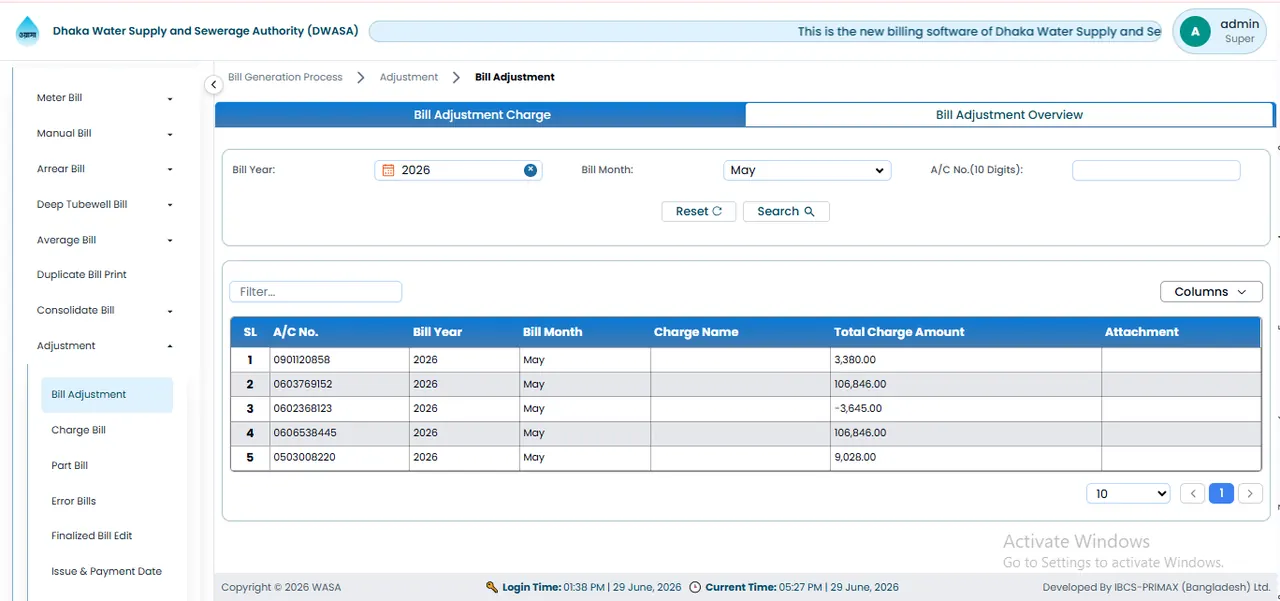This screenshot has height=601, width=1280.
Task: Go to previous page arrow
Action: pos(1192,493)
